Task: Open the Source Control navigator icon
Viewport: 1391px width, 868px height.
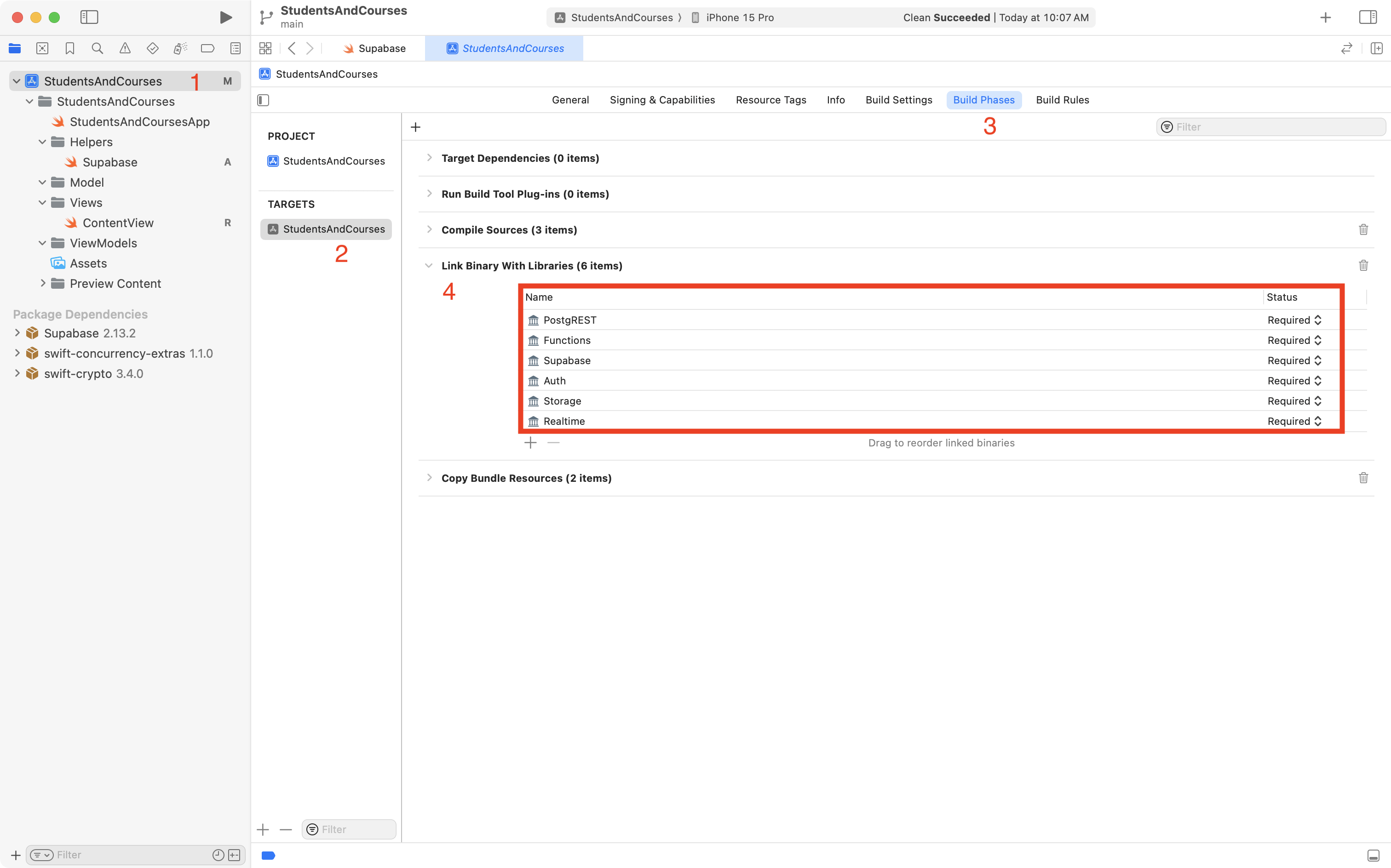Action: [x=42, y=49]
